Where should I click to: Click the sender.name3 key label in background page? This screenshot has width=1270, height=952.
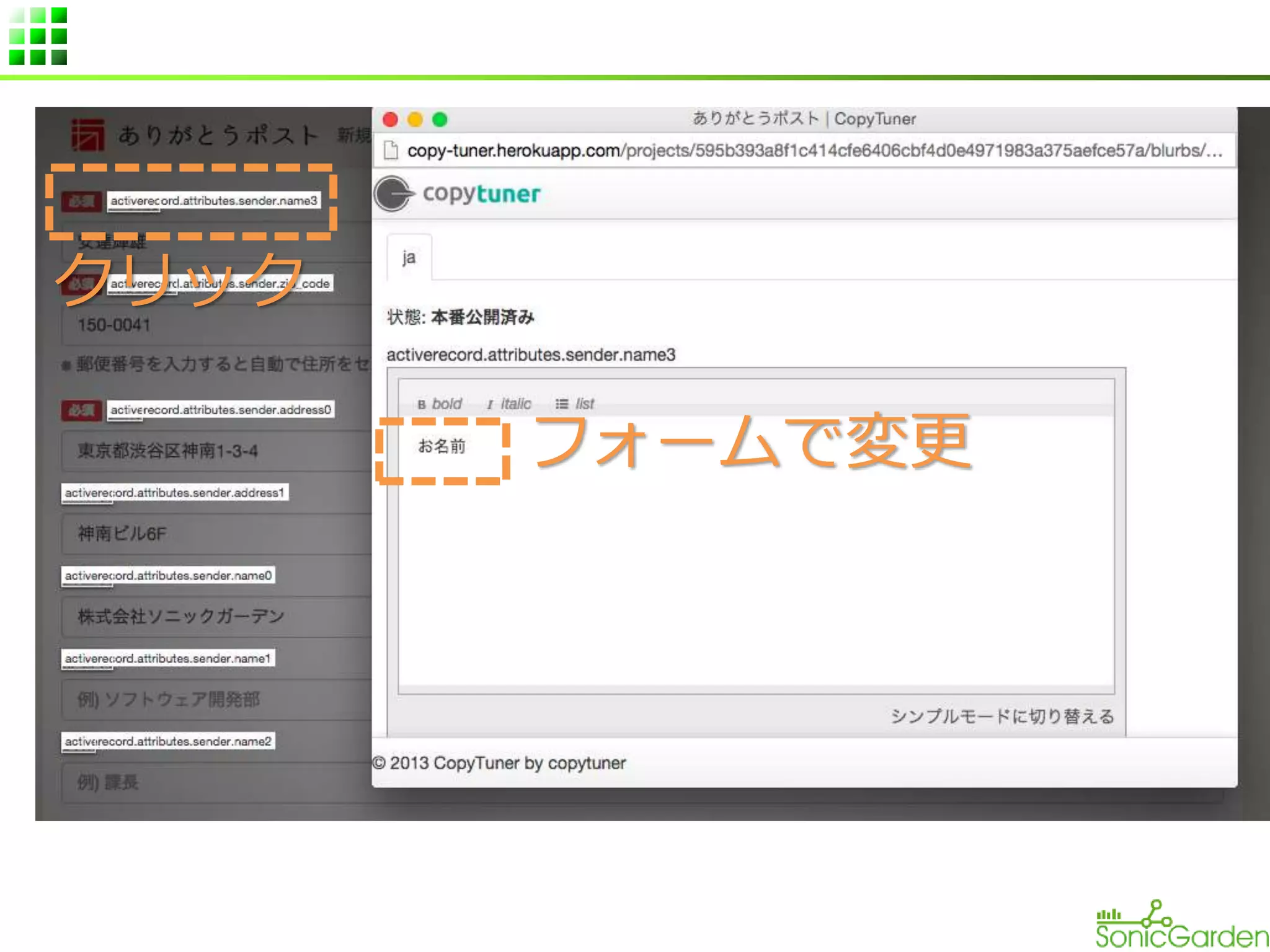(x=214, y=201)
